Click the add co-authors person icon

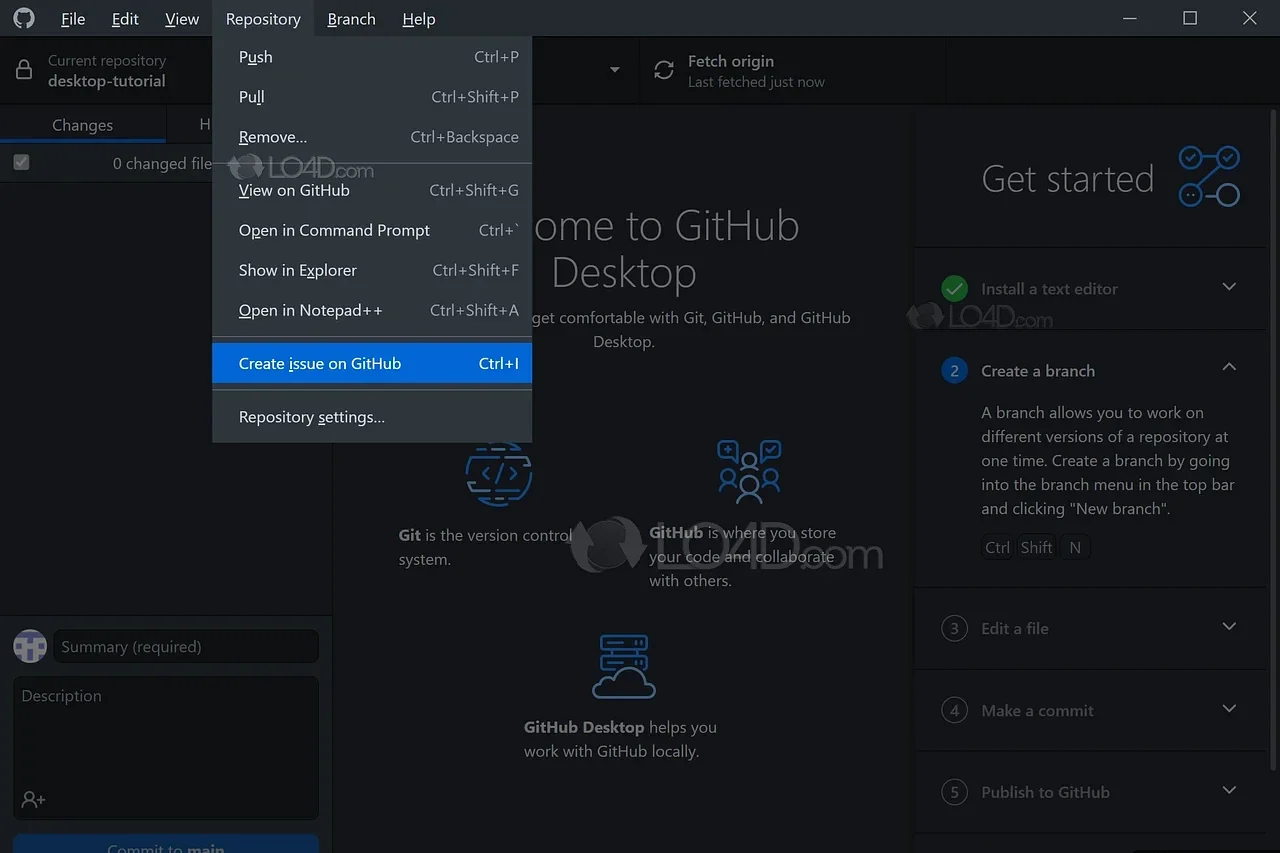pyautogui.click(x=33, y=799)
